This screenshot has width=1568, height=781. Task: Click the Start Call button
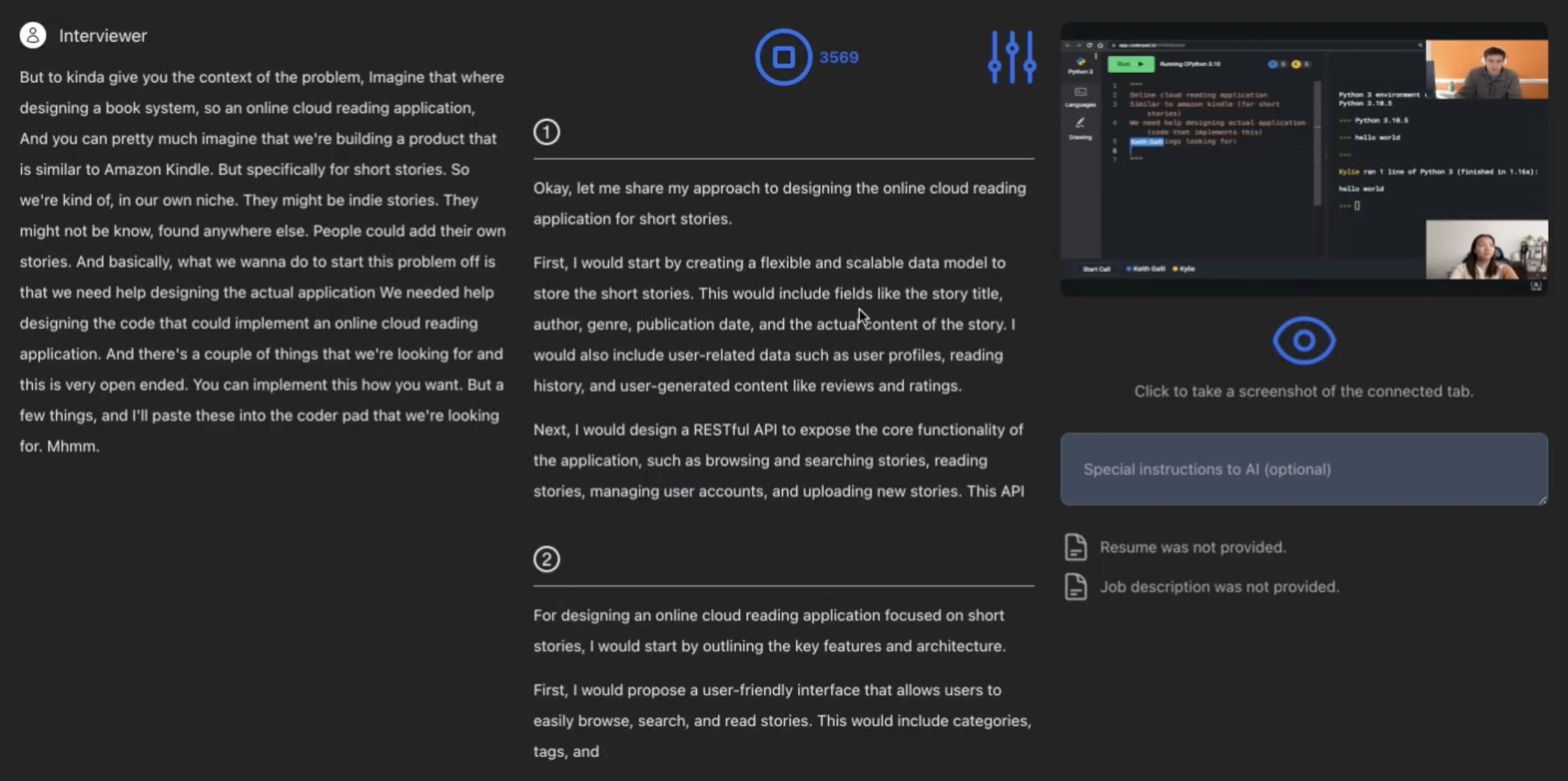click(x=1096, y=269)
